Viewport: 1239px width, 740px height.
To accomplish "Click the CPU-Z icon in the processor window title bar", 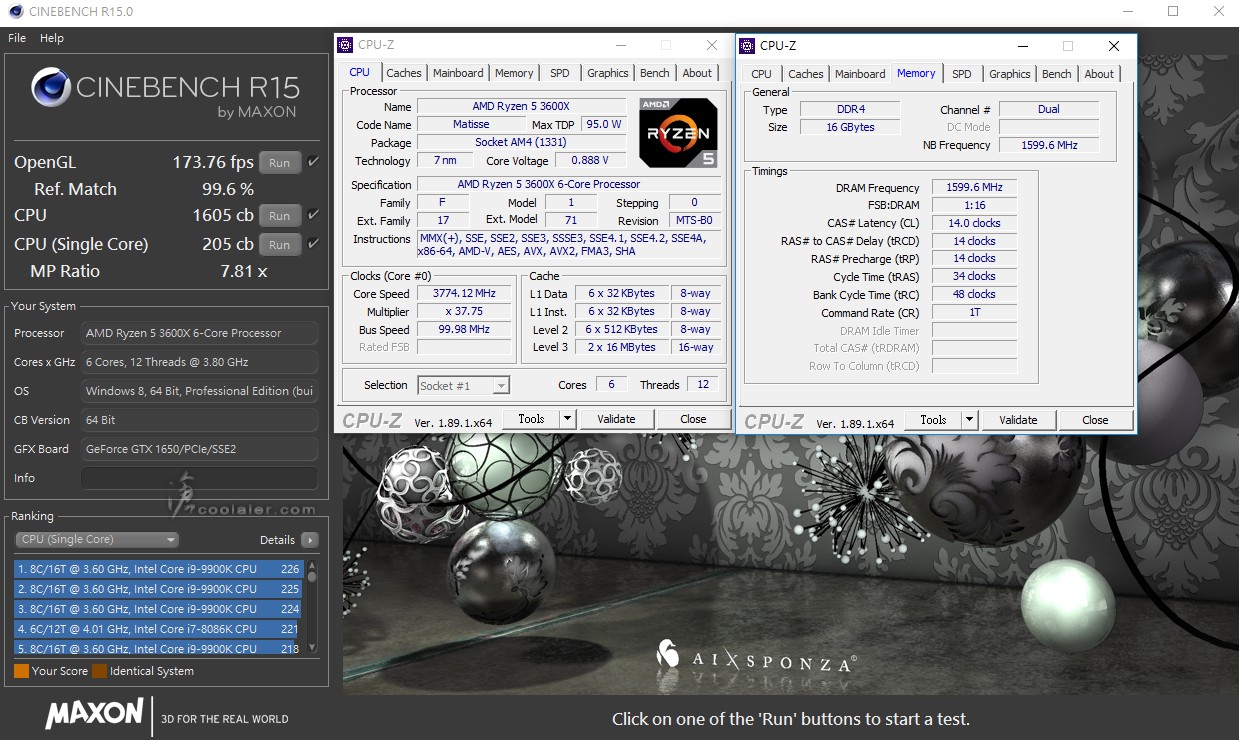I will (x=345, y=45).
